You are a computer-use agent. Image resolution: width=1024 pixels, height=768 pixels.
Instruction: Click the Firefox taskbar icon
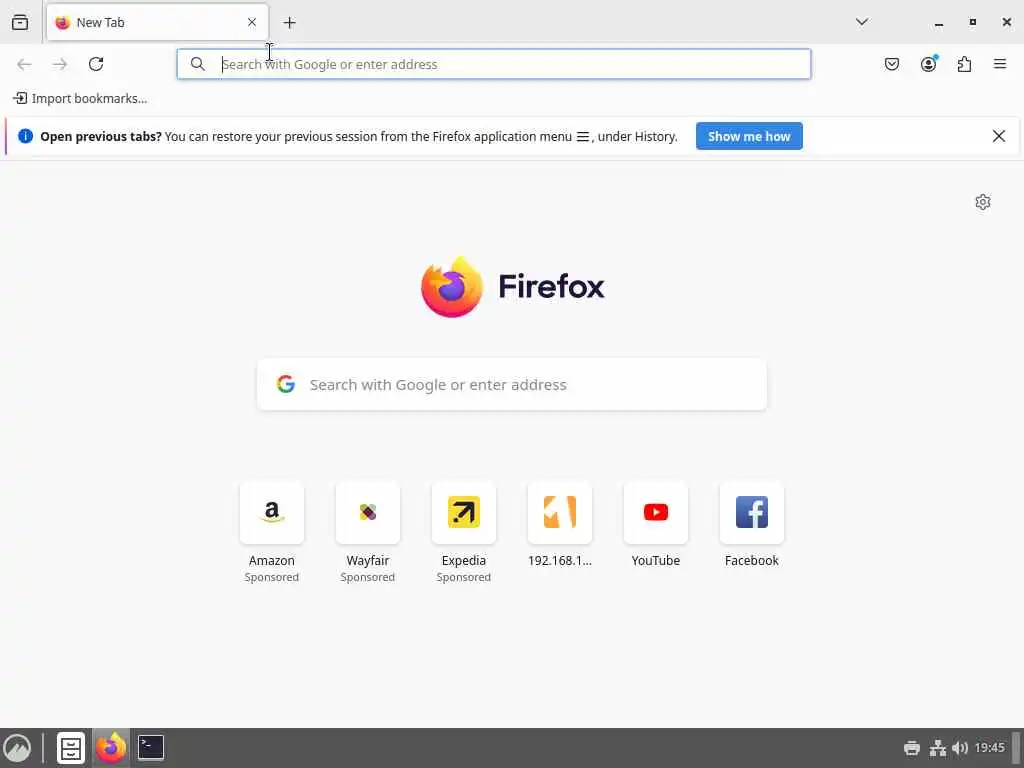(x=111, y=748)
